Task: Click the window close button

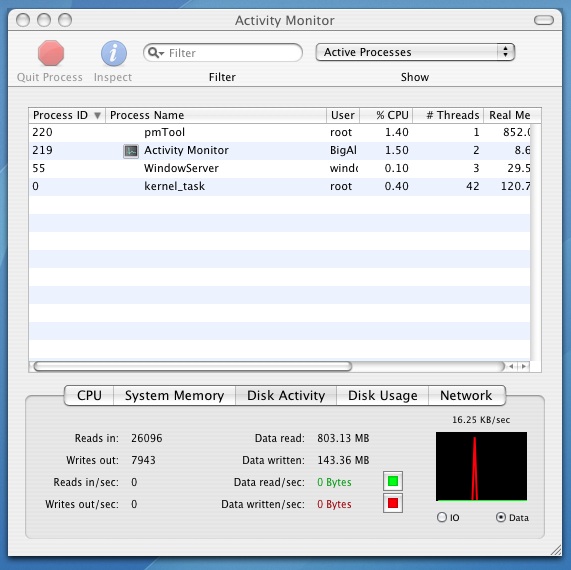Action: pos(23,20)
